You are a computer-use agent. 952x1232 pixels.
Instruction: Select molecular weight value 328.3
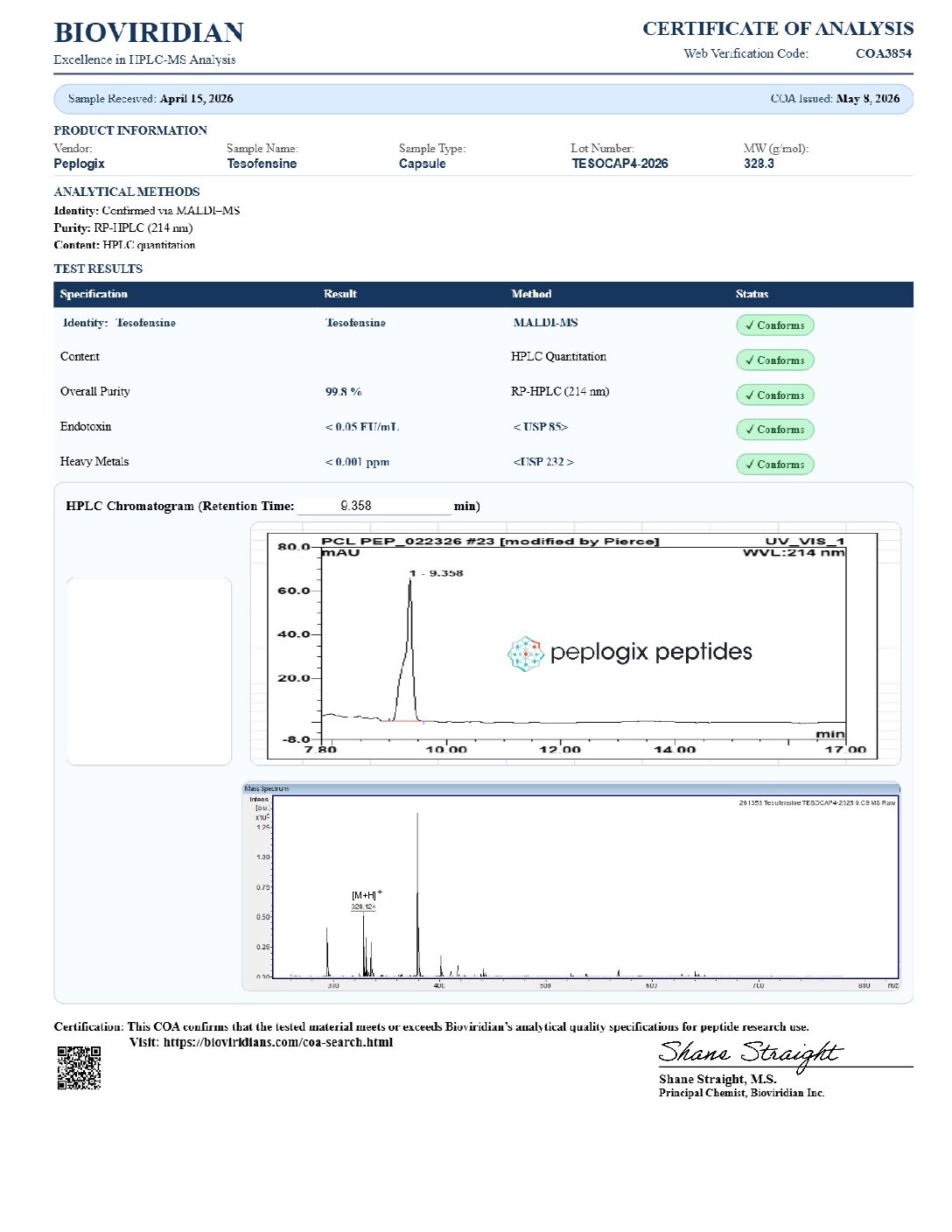759,164
